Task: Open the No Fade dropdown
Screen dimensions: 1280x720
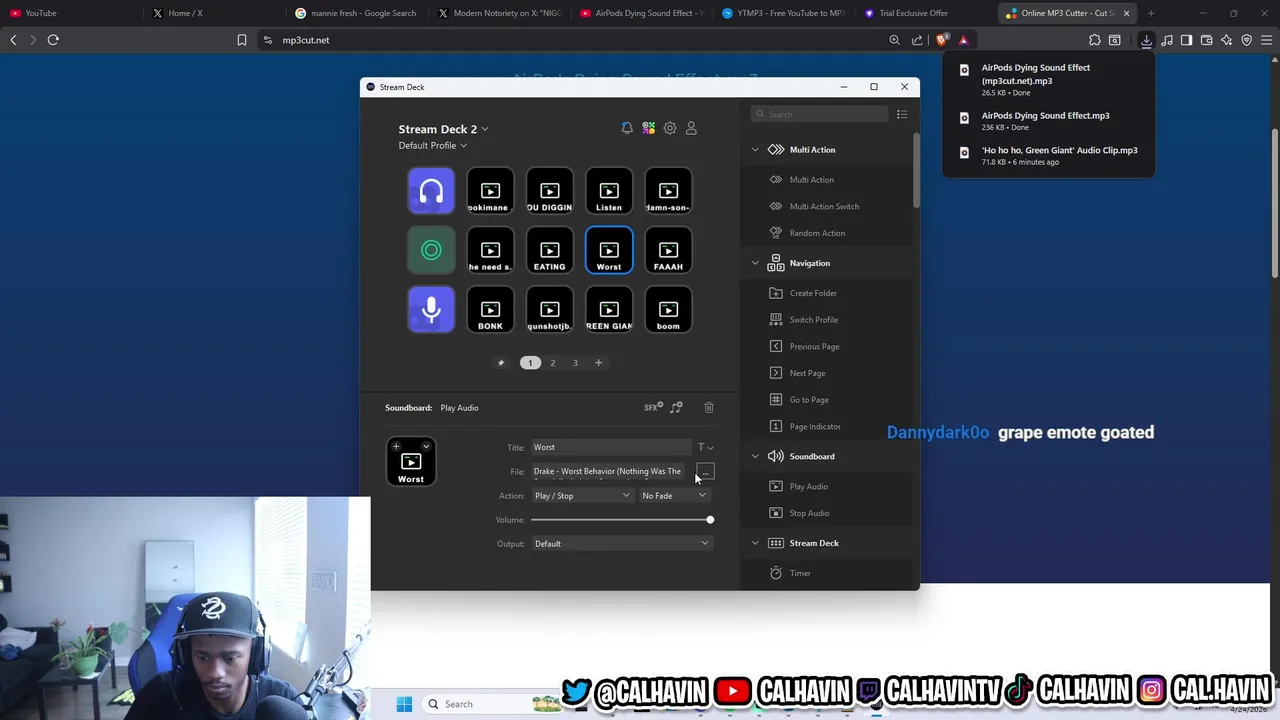Action: (x=674, y=496)
